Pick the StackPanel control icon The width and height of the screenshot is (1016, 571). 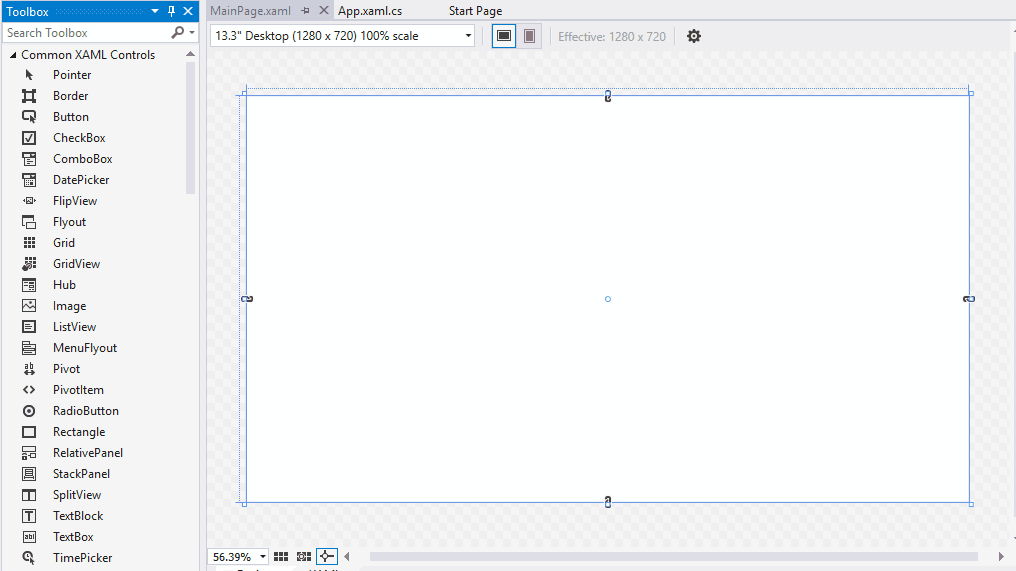[x=29, y=474]
